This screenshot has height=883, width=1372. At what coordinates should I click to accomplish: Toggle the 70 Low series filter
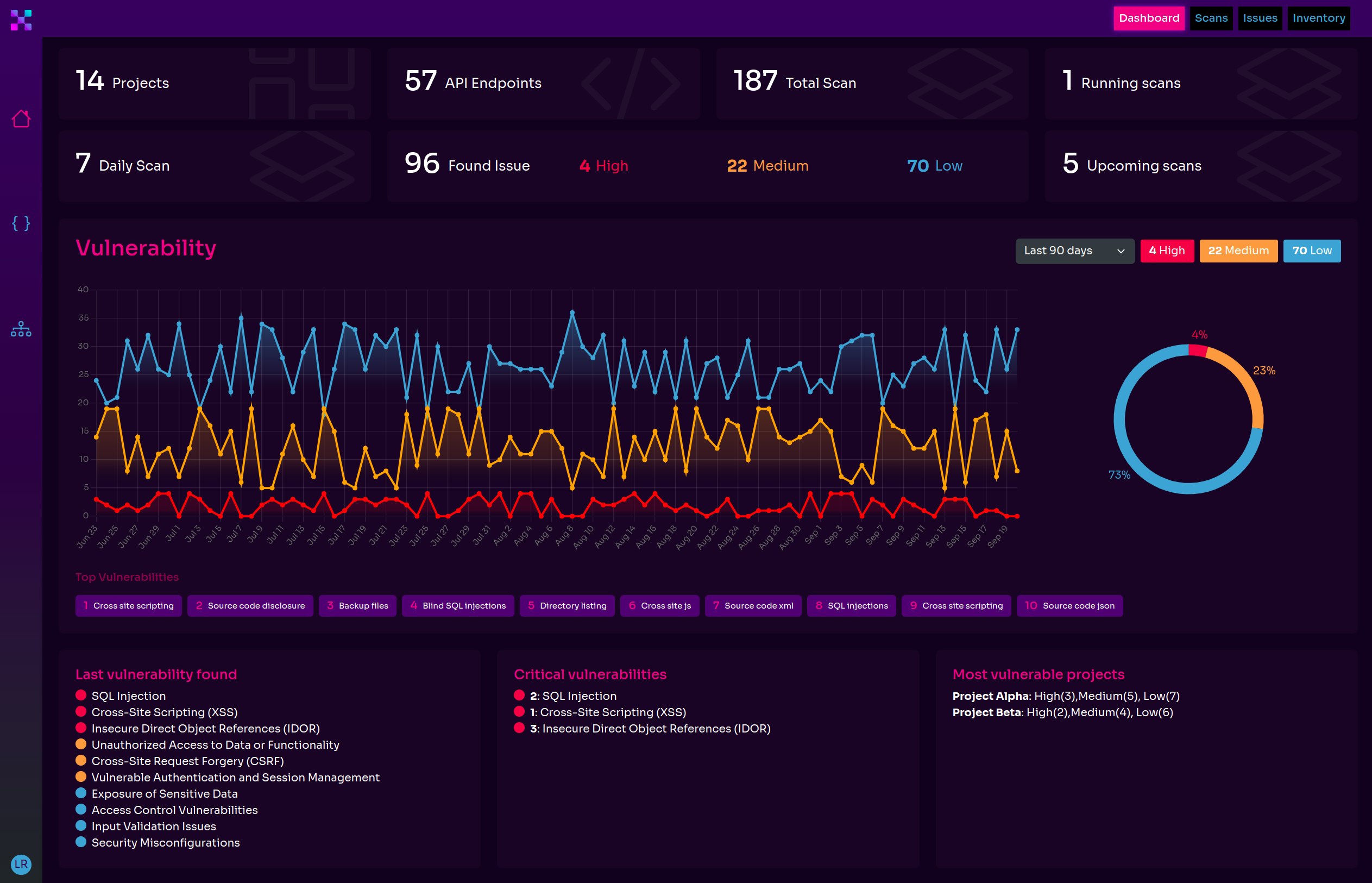(1311, 251)
